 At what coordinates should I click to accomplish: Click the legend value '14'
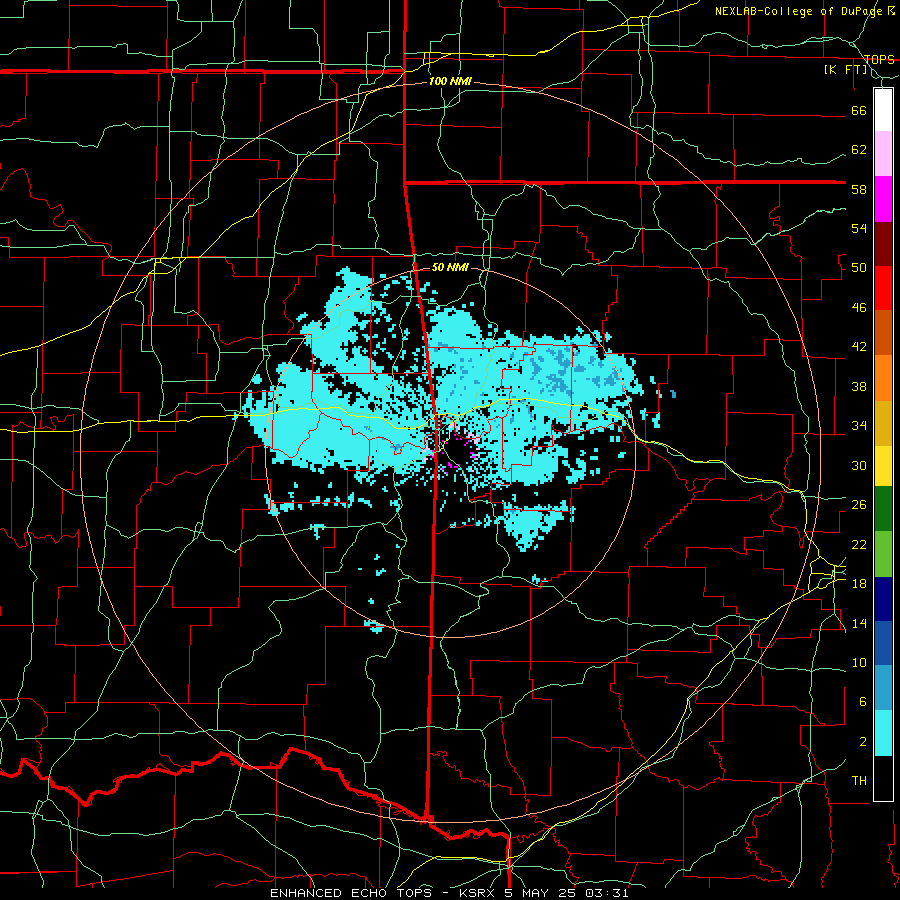click(x=859, y=623)
